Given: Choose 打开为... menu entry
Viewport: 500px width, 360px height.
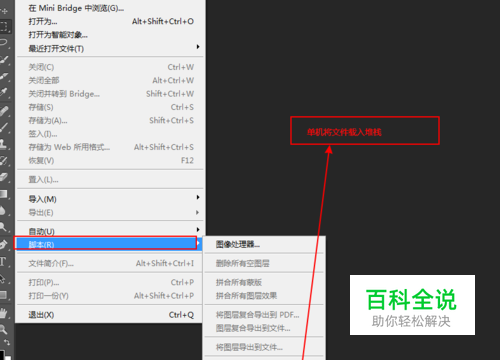Looking at the screenshot, I should pyautogui.click(x=109, y=21).
